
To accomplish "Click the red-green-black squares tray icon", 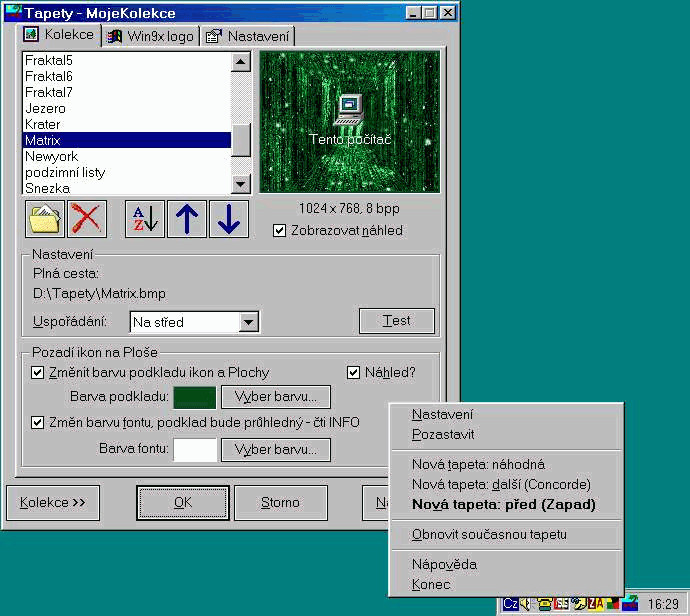I will pyautogui.click(x=613, y=604).
